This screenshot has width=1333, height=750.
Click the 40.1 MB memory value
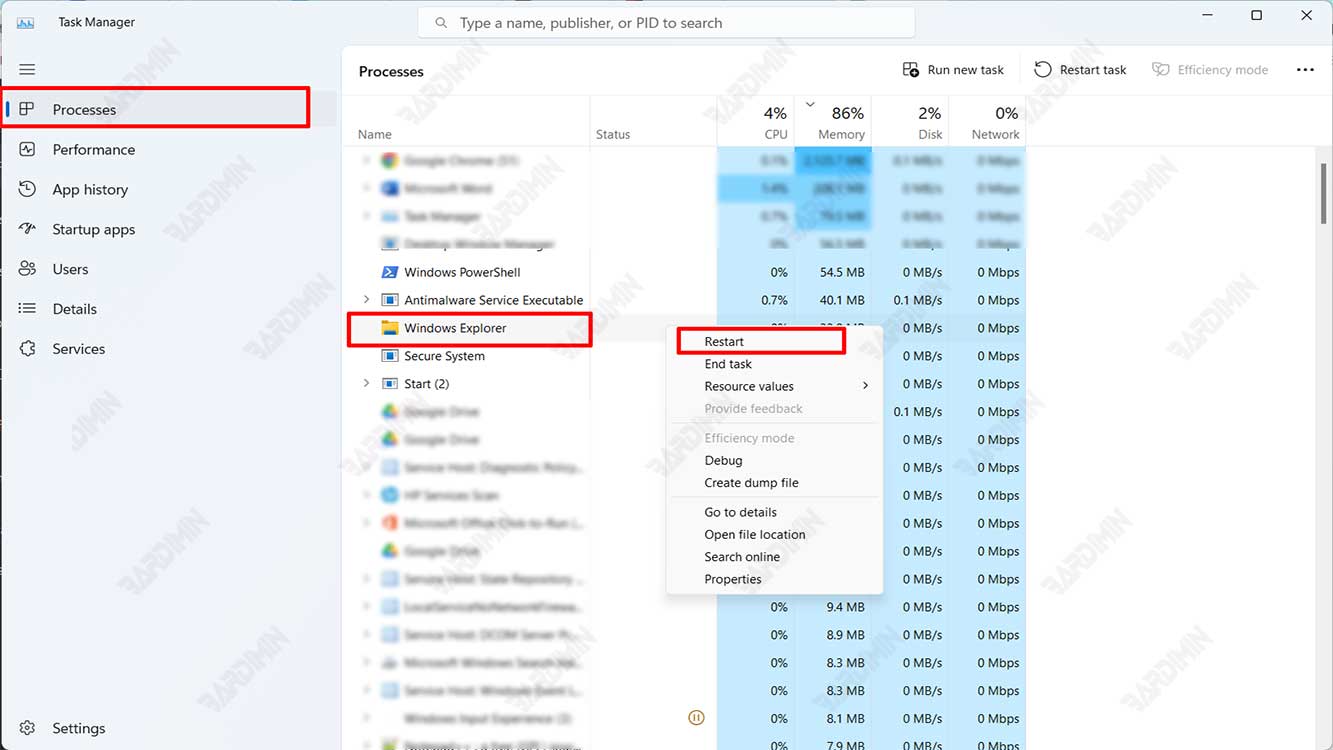842,300
